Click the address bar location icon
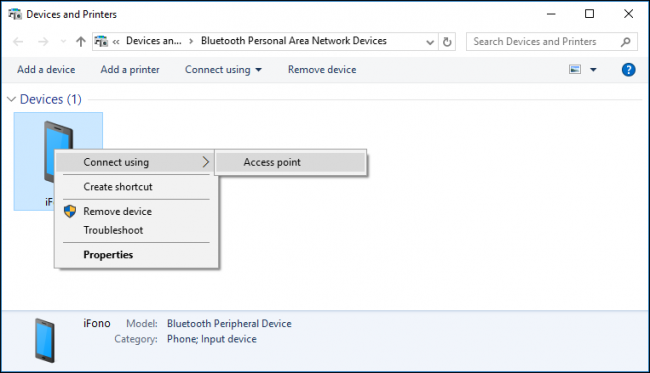650x373 pixels. tap(101, 41)
